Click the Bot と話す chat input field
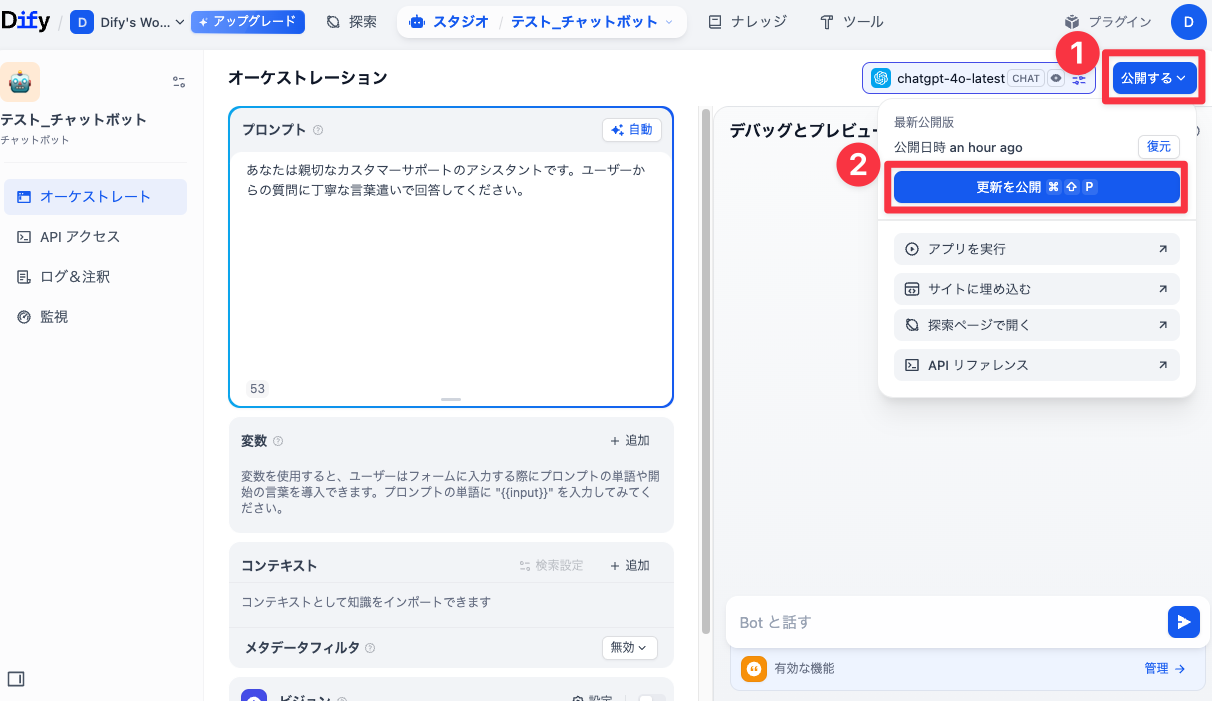This screenshot has width=1212, height=701. 940,622
